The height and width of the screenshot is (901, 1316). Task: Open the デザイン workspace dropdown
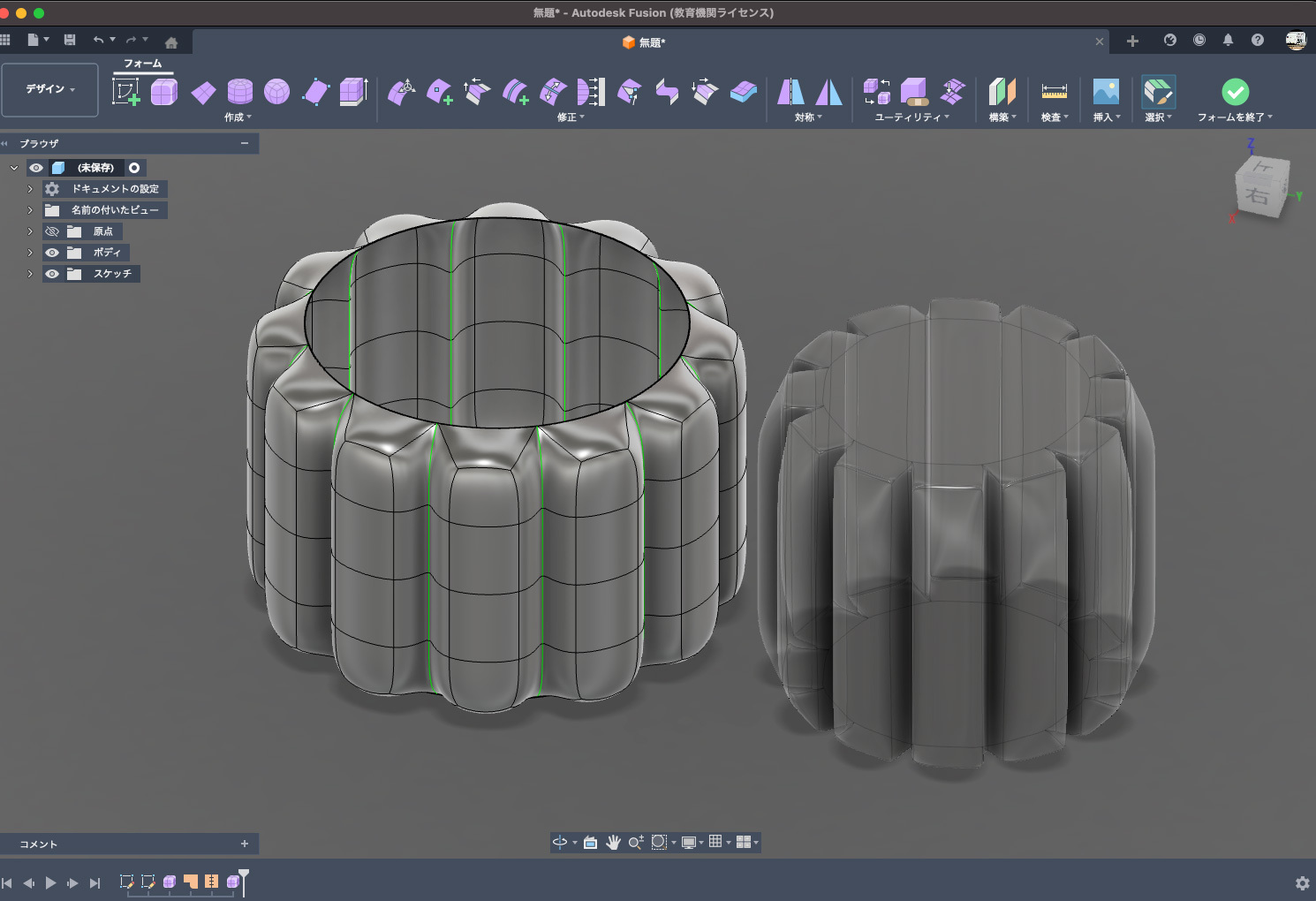click(x=49, y=89)
